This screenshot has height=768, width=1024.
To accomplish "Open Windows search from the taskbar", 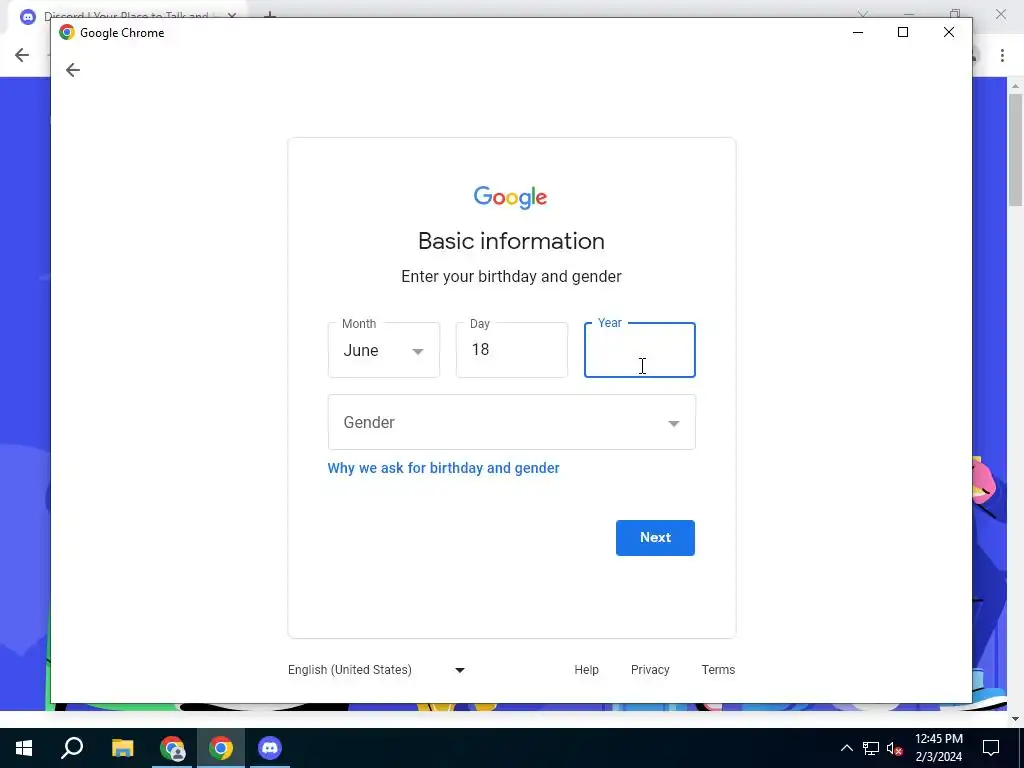I will [x=72, y=748].
